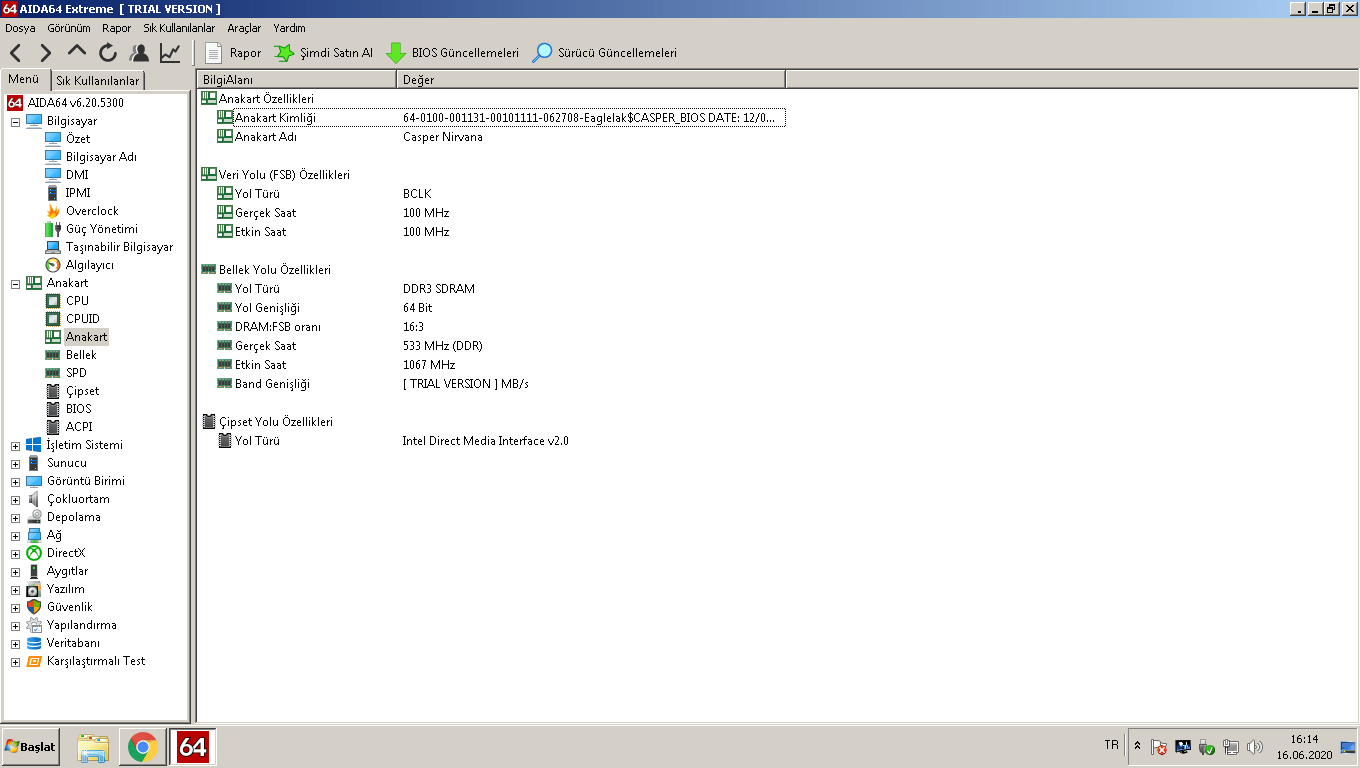Select the Anakart Kimliği row
Viewport: 1360px width, 768px height.
pos(501,118)
